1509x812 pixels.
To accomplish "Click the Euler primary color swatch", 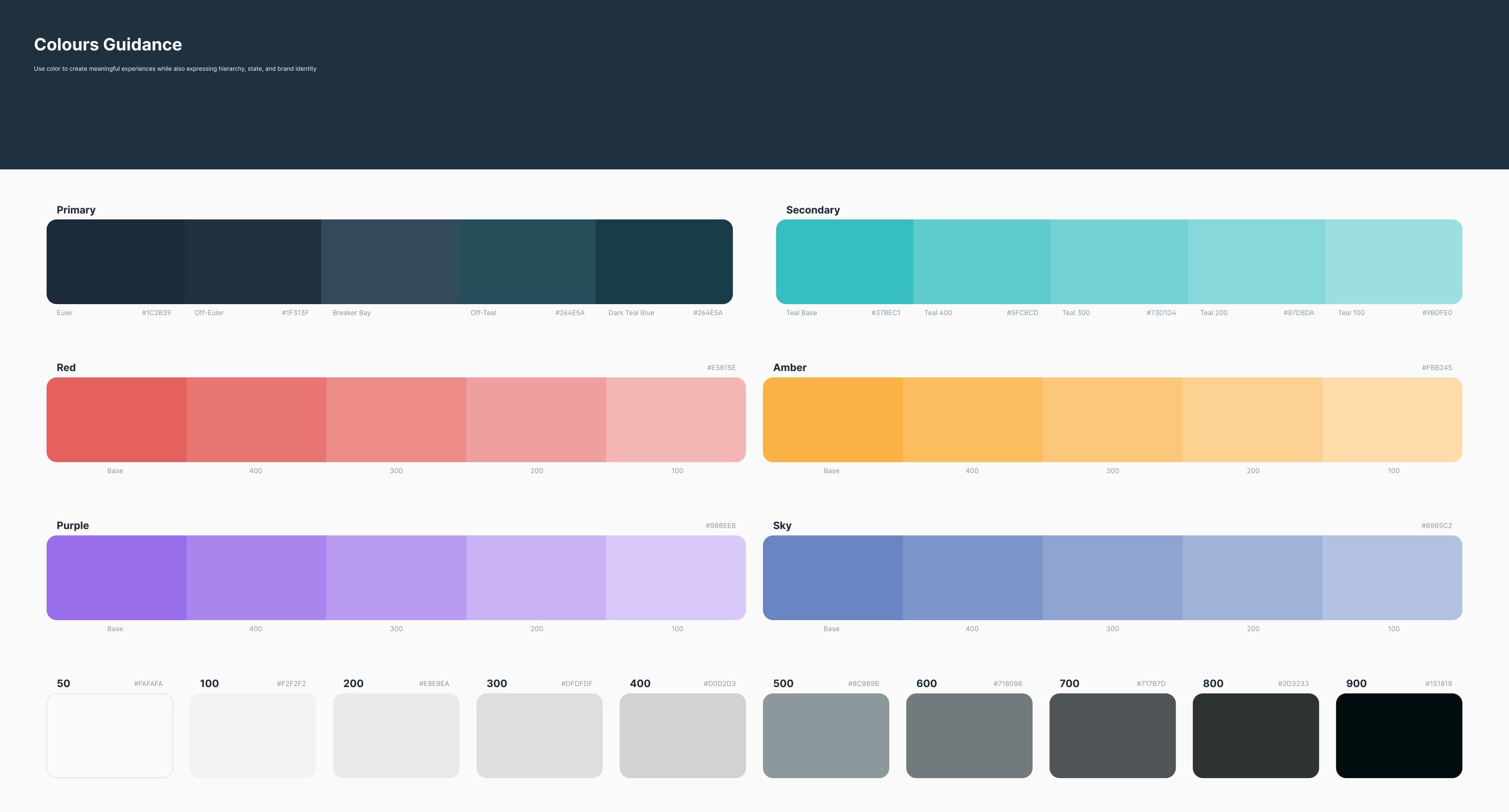I will pos(115,261).
